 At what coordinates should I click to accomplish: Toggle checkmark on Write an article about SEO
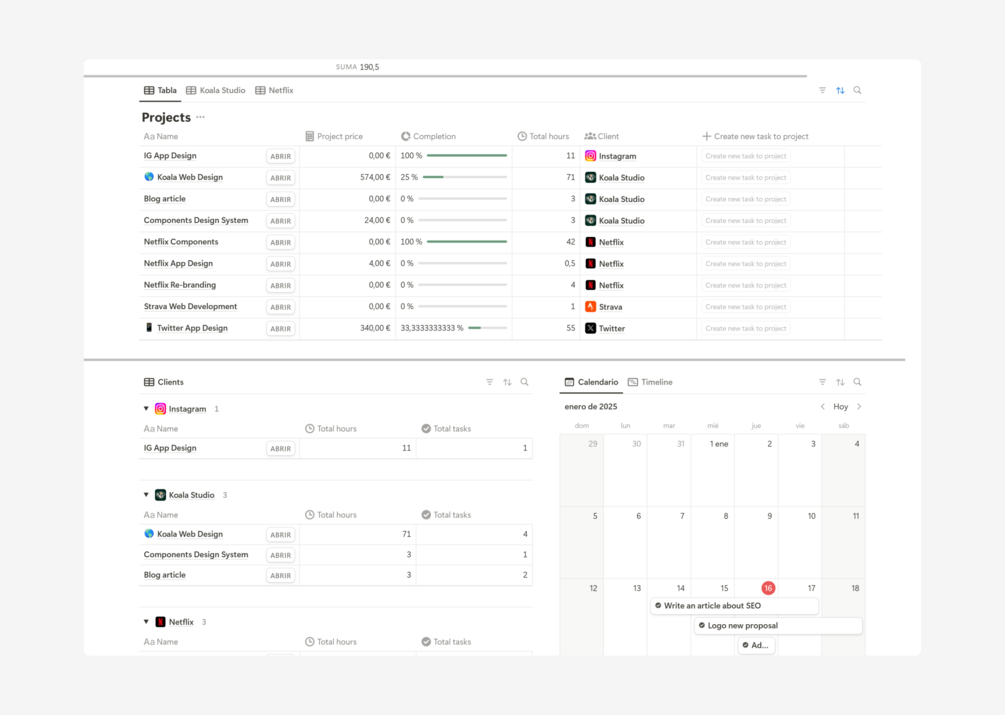point(658,605)
